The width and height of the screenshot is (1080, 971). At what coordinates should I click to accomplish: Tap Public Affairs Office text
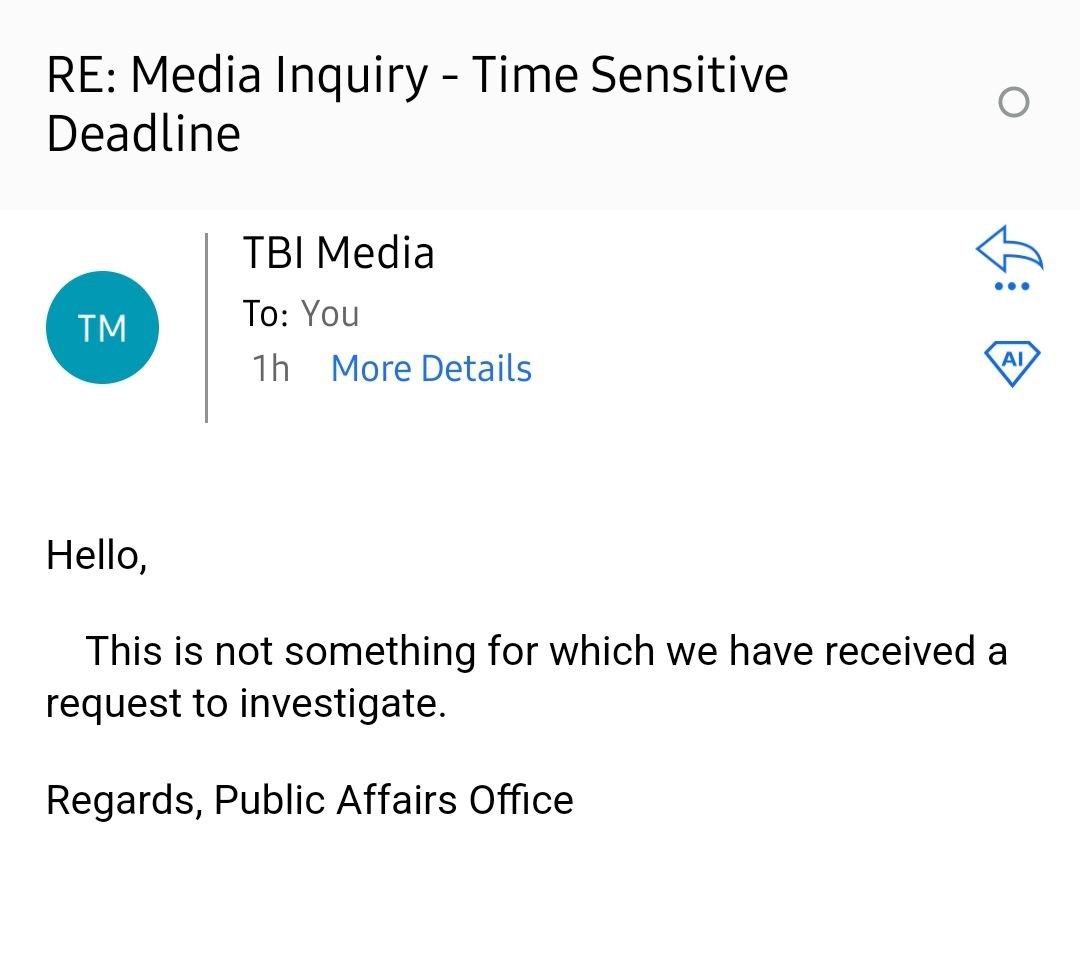pyautogui.click(x=393, y=800)
